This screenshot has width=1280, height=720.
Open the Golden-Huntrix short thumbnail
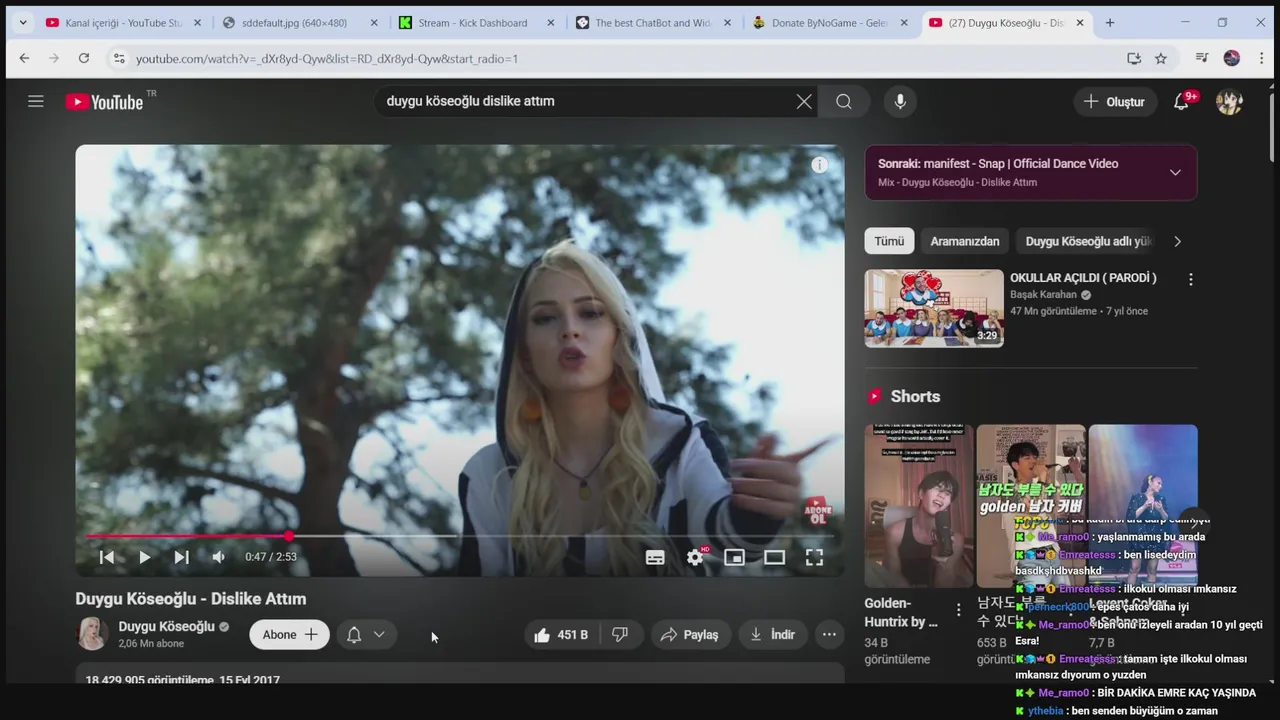[919, 506]
